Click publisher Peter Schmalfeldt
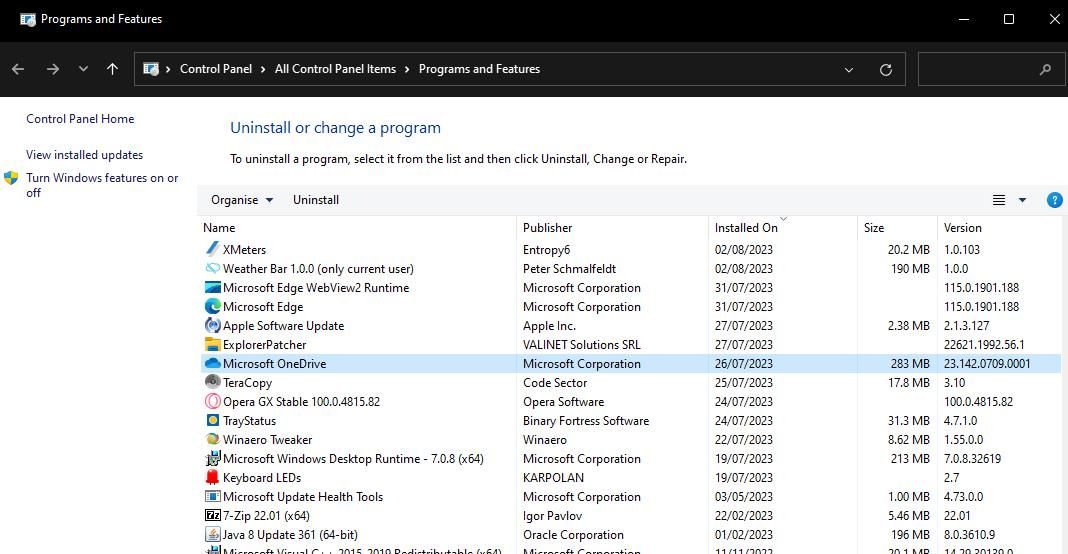The height and width of the screenshot is (554, 1068). coord(569,268)
